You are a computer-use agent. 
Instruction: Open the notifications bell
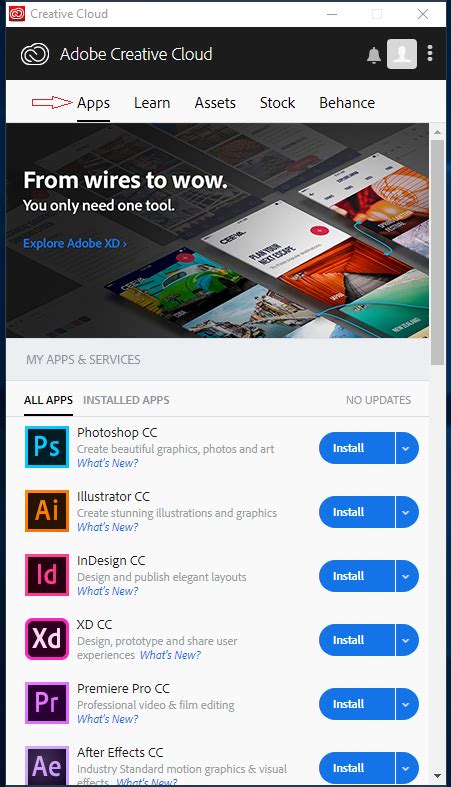[x=374, y=55]
